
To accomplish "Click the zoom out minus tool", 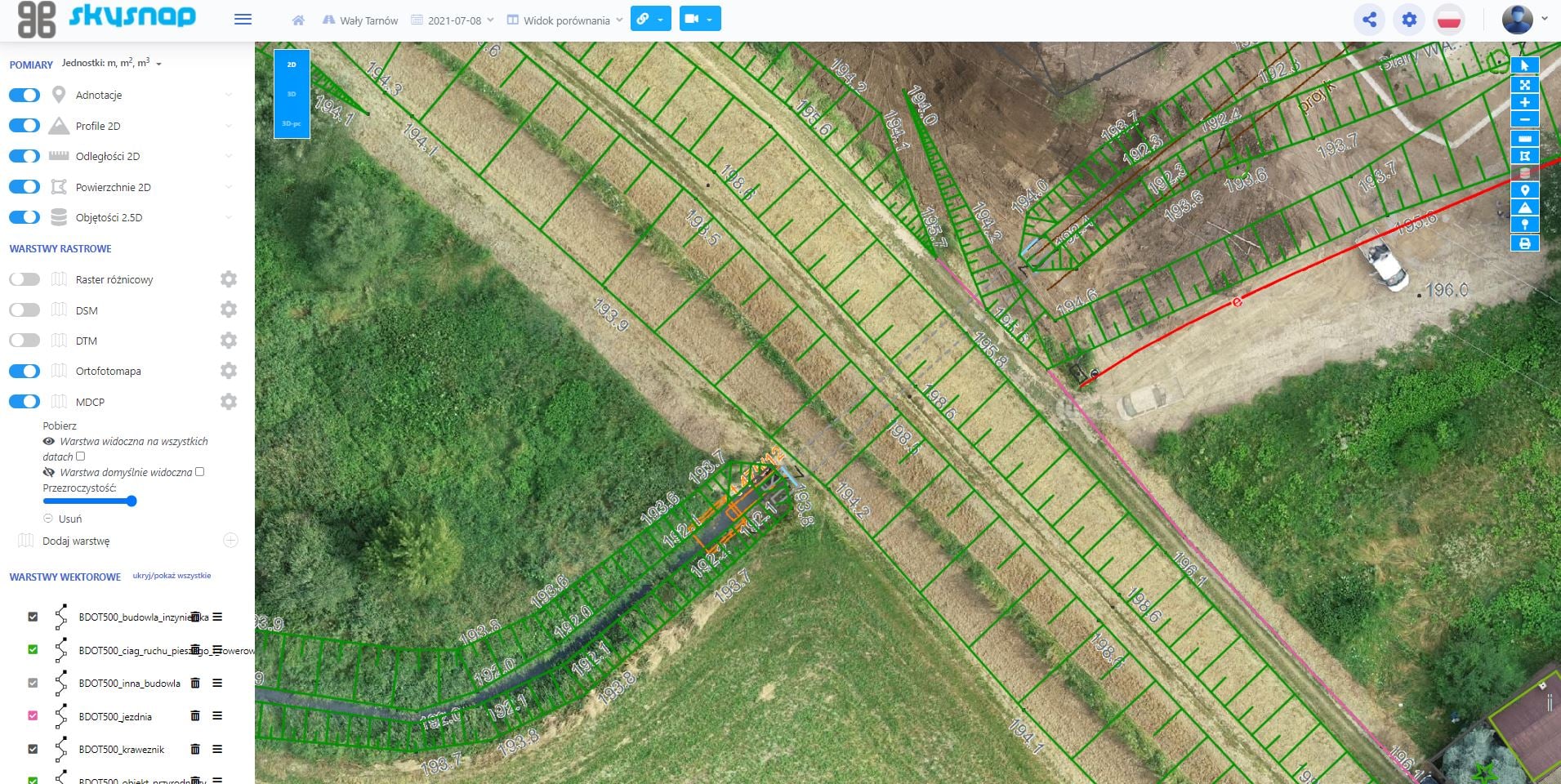I will pyautogui.click(x=1524, y=120).
